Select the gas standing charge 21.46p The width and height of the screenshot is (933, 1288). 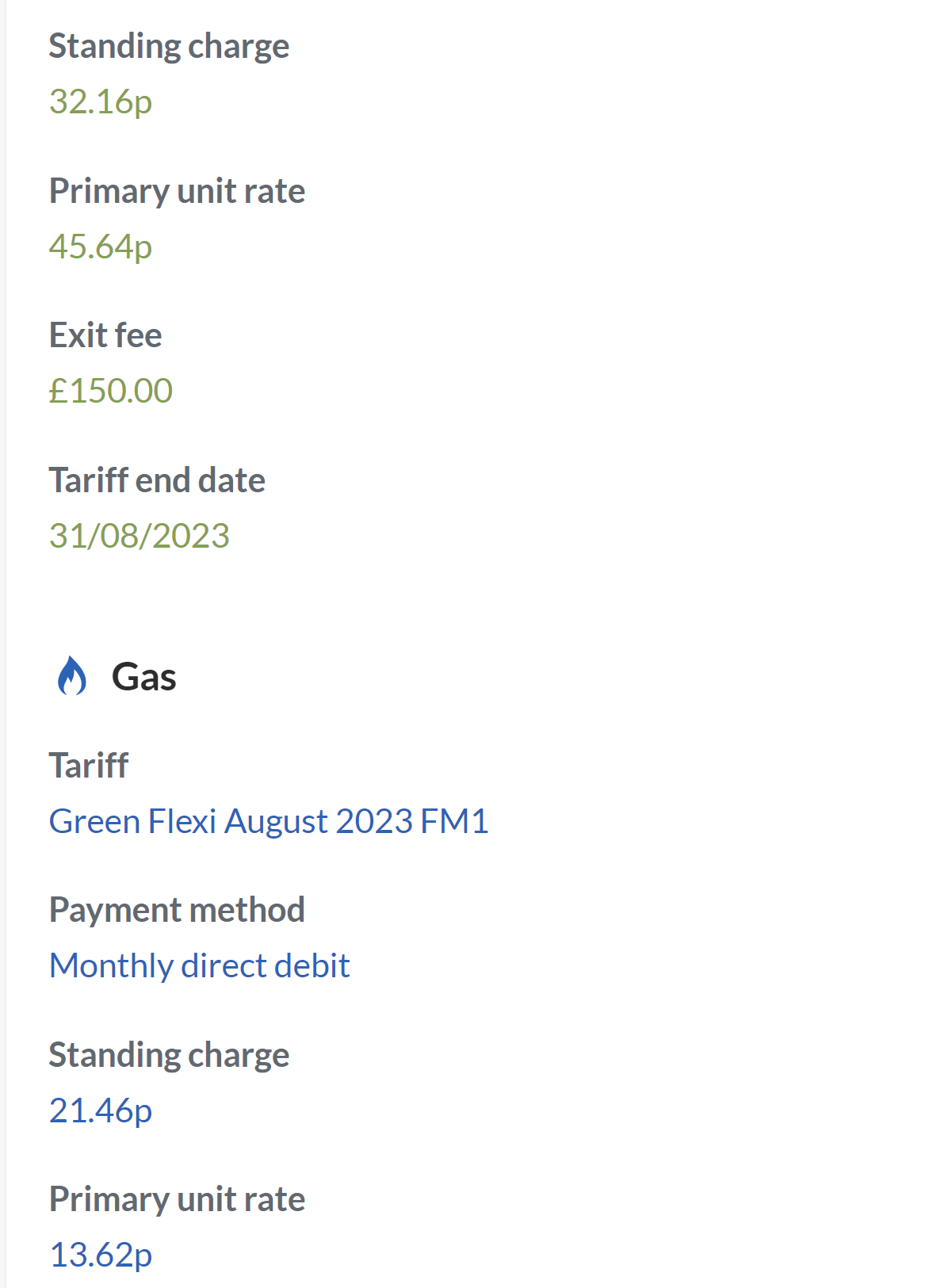pyautogui.click(x=101, y=1110)
